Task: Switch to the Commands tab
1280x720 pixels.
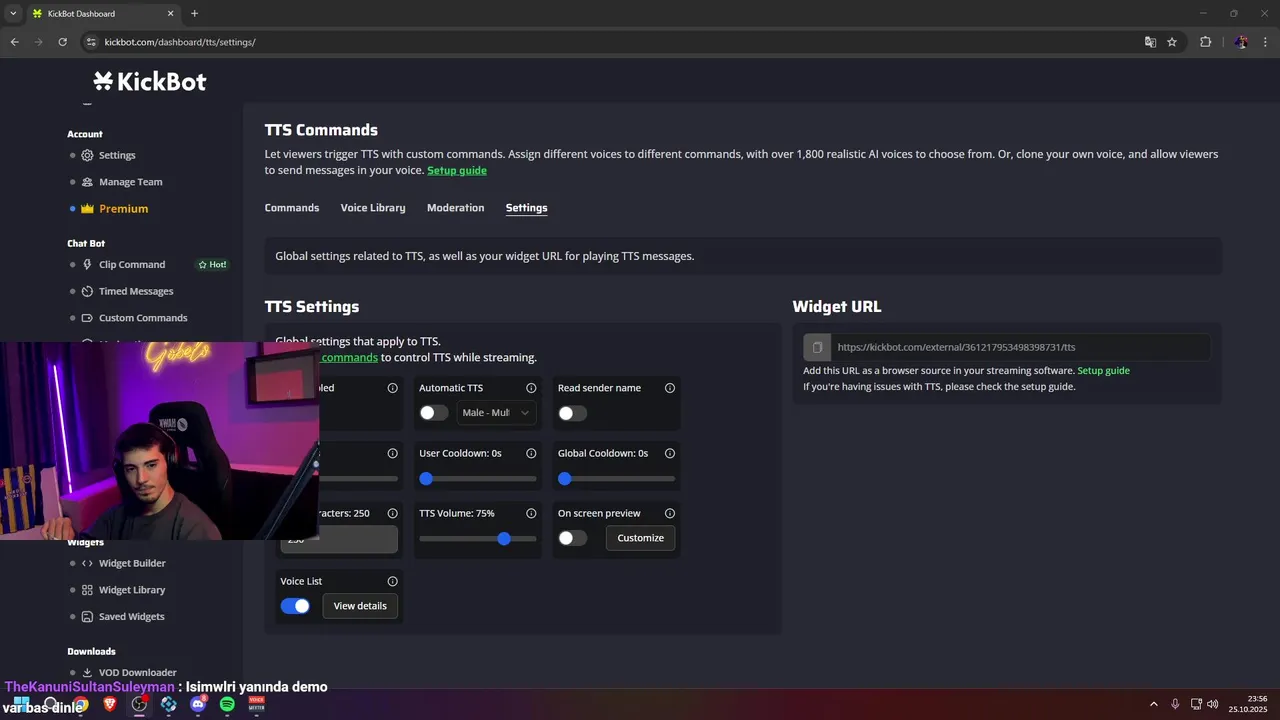Action: (292, 208)
